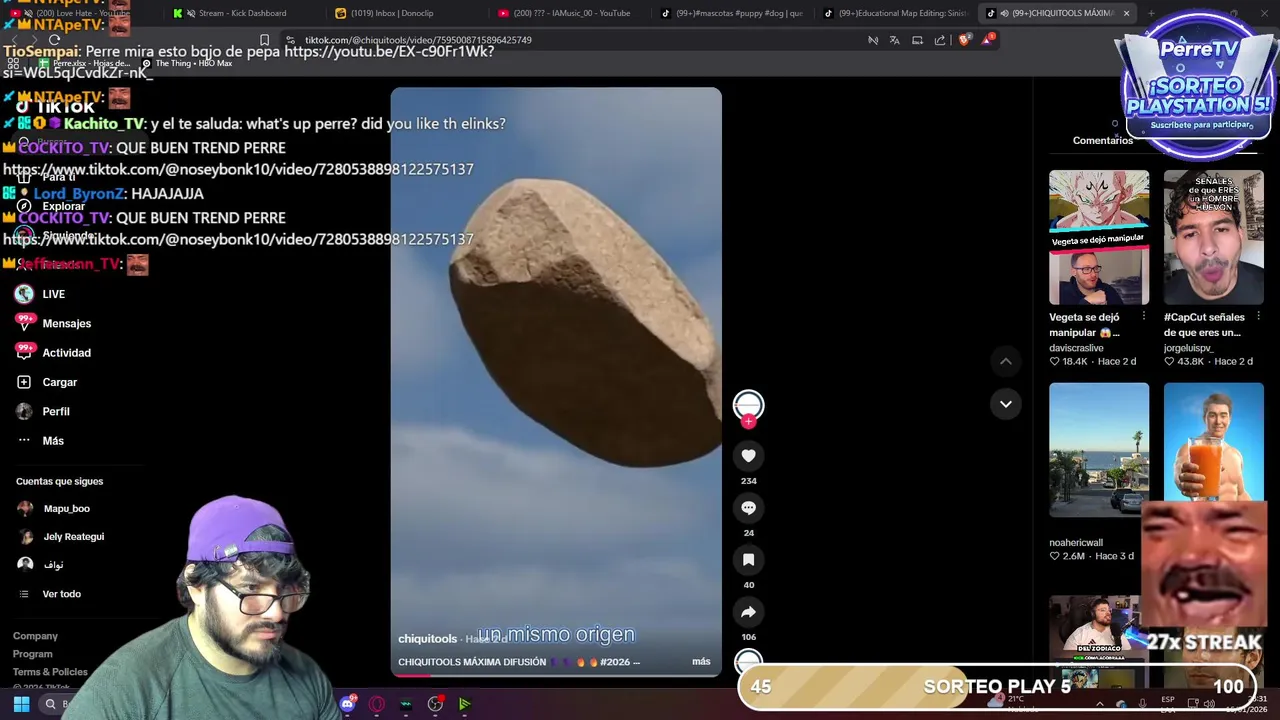Click the share page icon in address bar

(x=940, y=40)
